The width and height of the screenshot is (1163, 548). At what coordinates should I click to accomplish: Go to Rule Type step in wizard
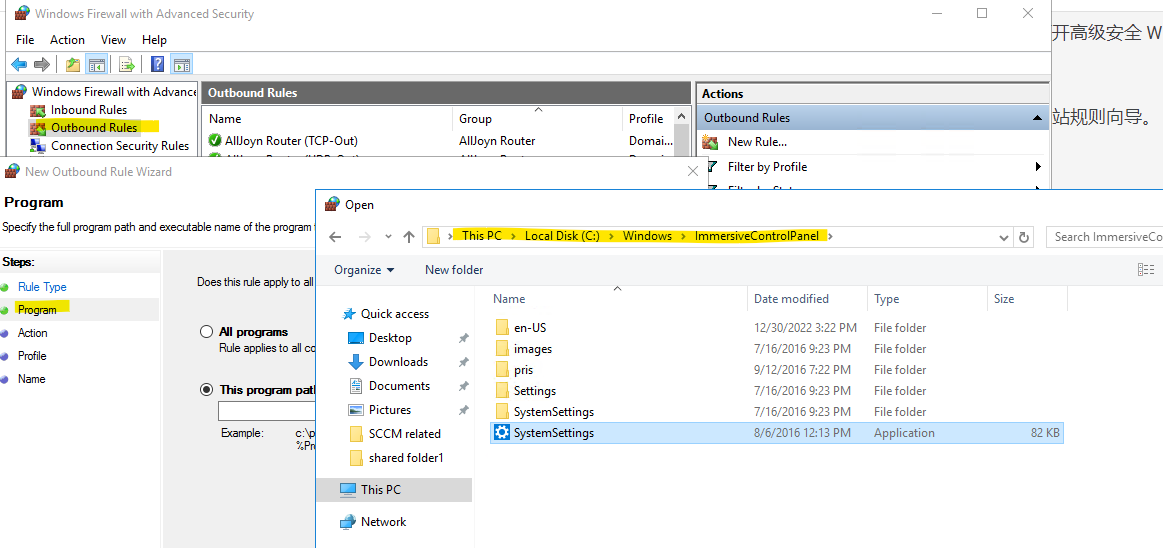click(42, 287)
